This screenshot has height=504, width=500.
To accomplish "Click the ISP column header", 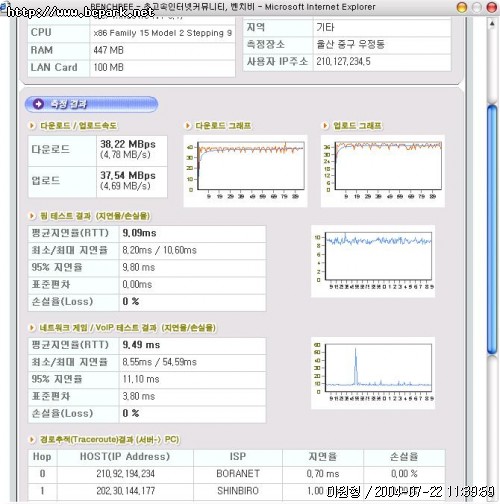I will point(238,457).
